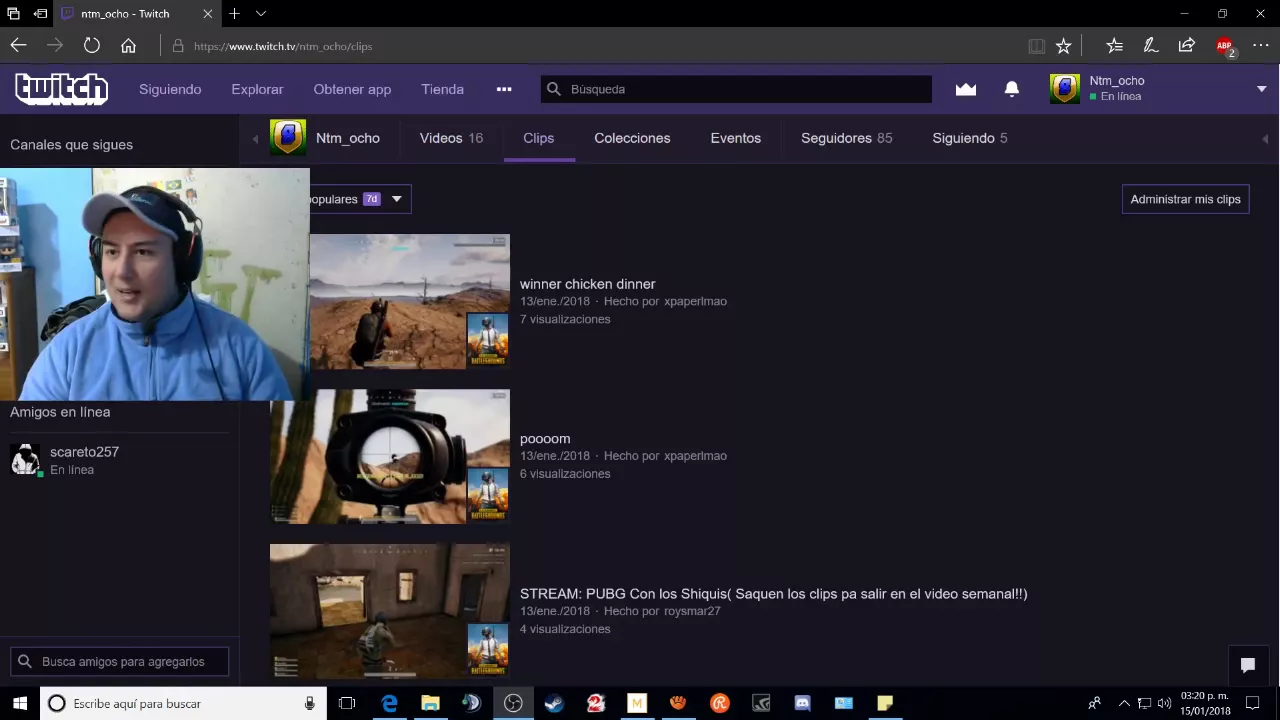The height and width of the screenshot is (720, 1280).
Task: Add page to favorites with star icon
Action: click(1064, 45)
